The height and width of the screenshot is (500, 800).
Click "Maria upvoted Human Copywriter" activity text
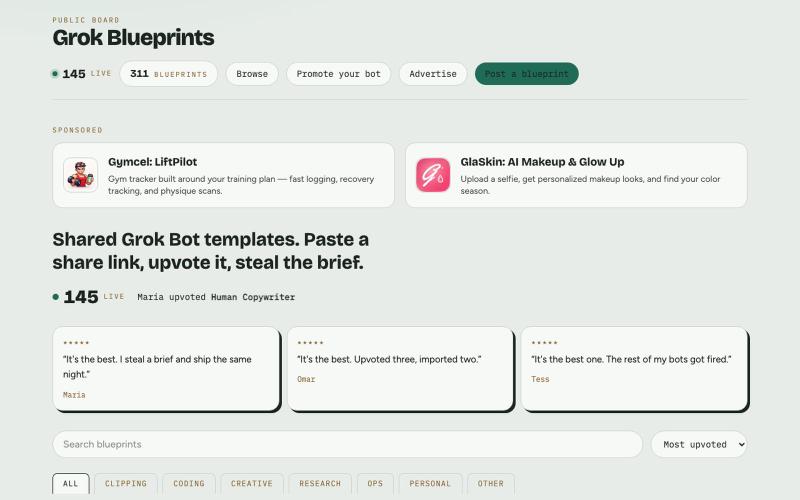point(216,297)
